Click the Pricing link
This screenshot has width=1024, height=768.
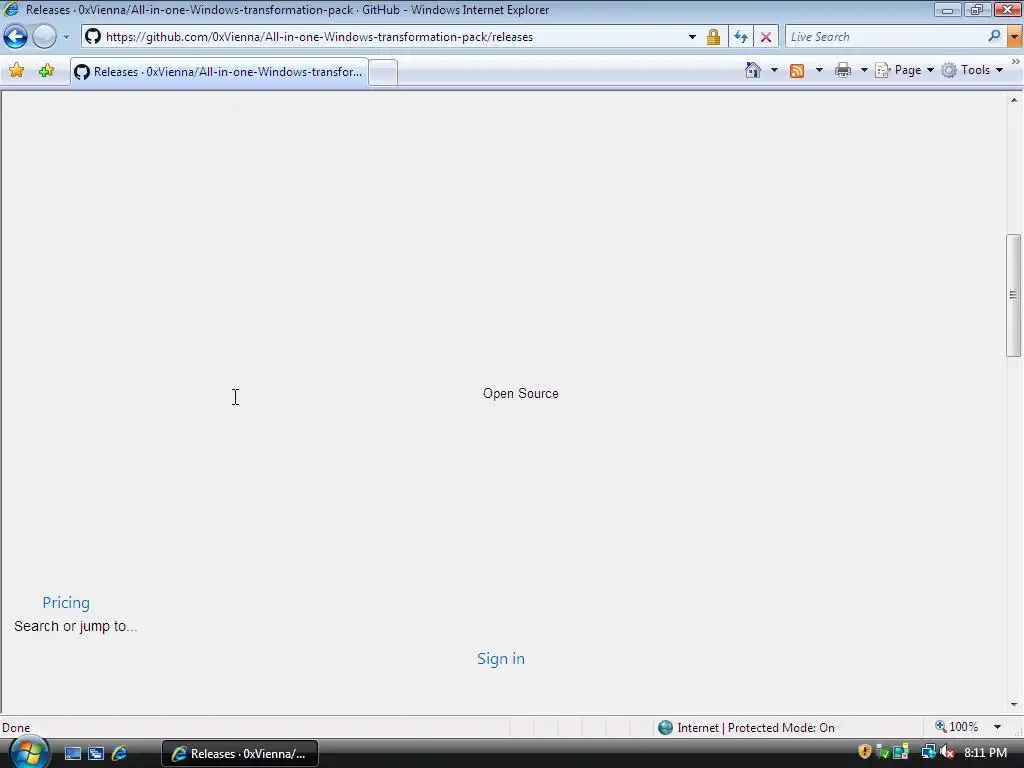(x=66, y=602)
